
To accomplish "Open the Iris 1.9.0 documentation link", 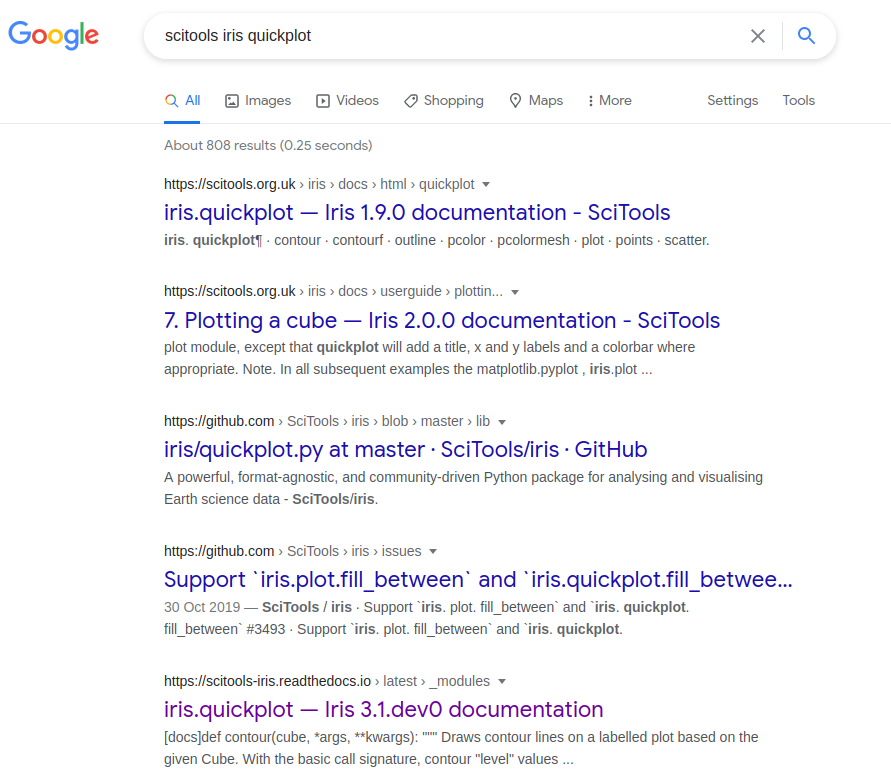I will 417,212.
